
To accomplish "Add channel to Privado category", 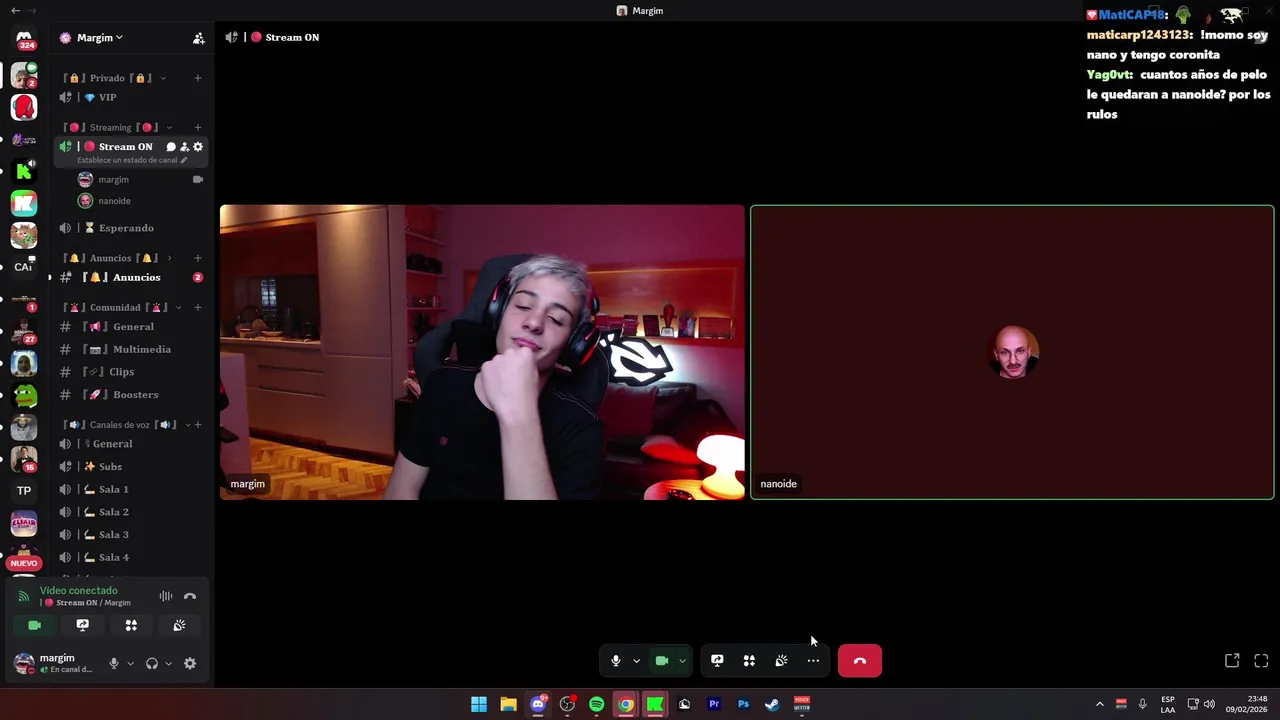I will [x=197, y=78].
